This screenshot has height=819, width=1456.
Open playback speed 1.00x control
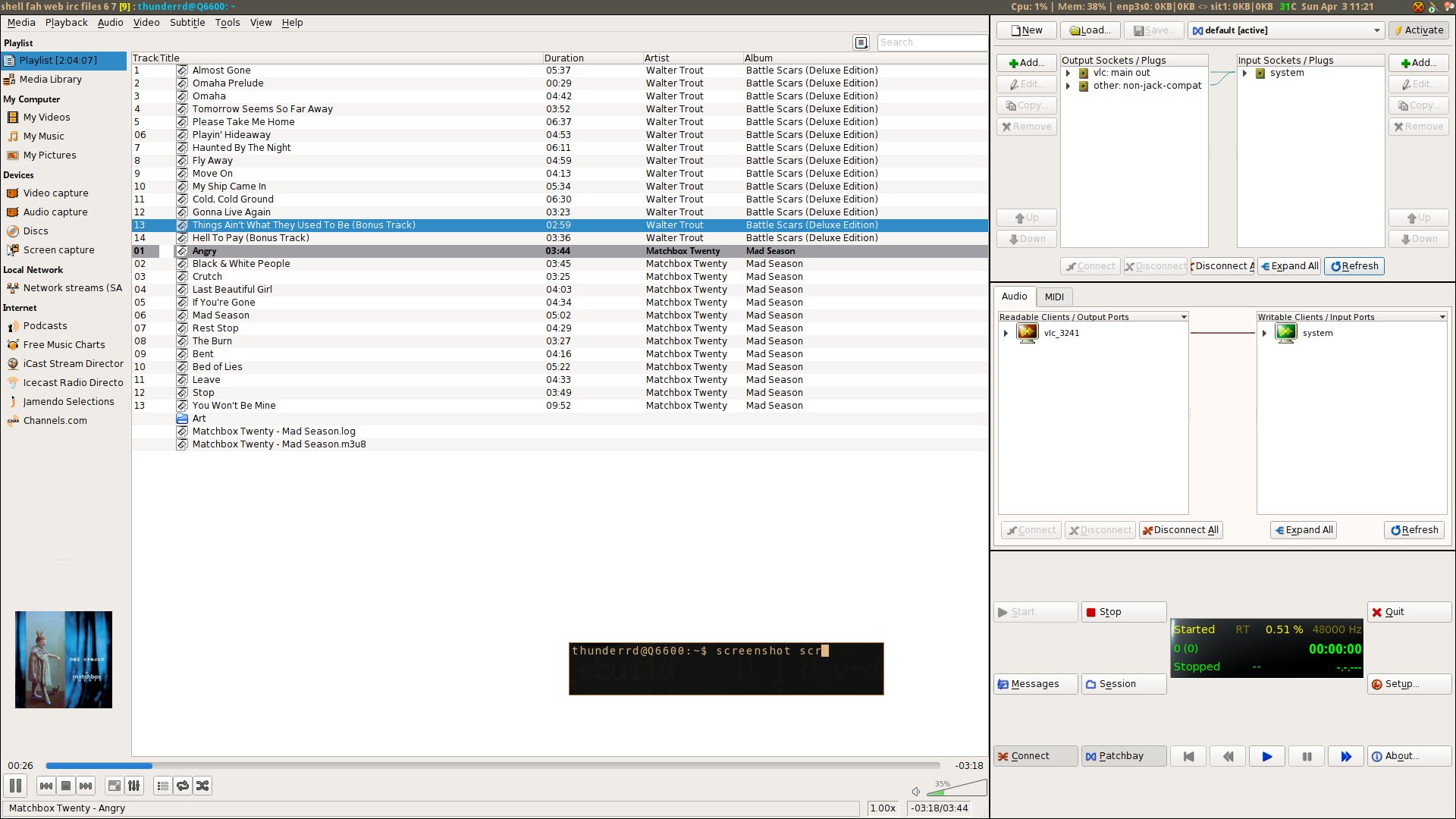[x=883, y=808]
